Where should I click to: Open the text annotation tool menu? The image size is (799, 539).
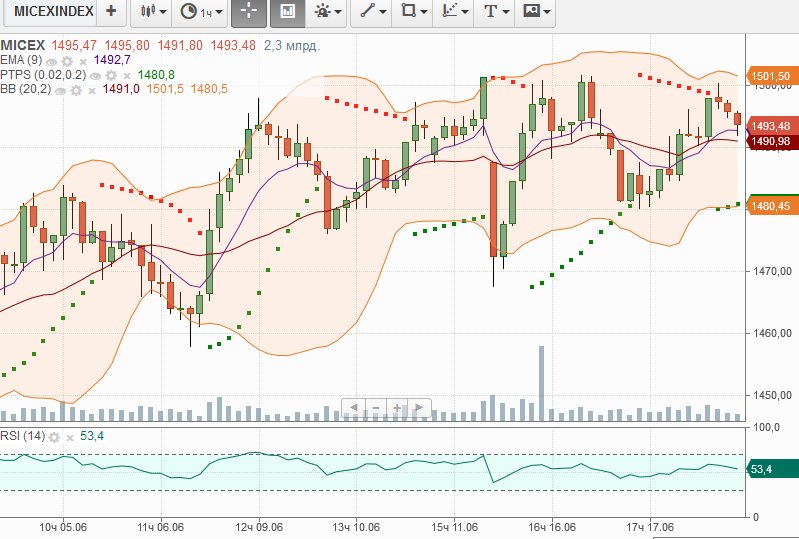click(x=495, y=12)
